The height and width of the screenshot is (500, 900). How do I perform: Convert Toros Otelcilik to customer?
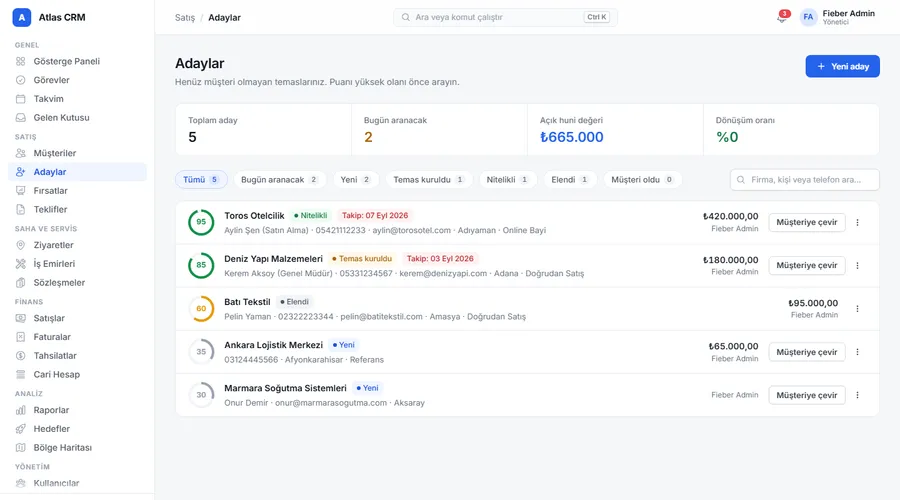[806, 222]
